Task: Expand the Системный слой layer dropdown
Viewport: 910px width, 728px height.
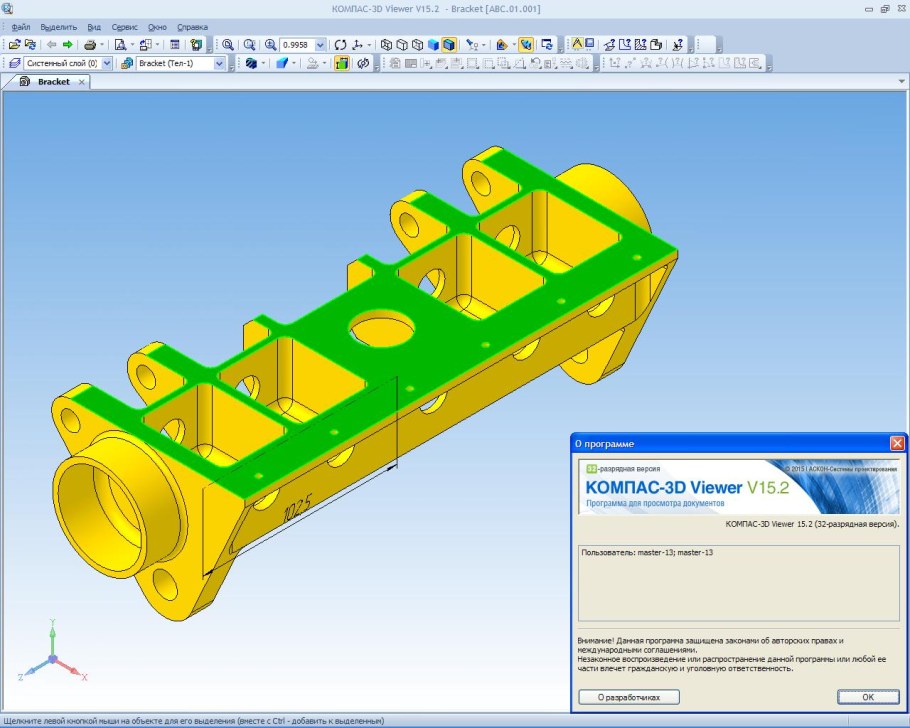Action: pos(107,63)
